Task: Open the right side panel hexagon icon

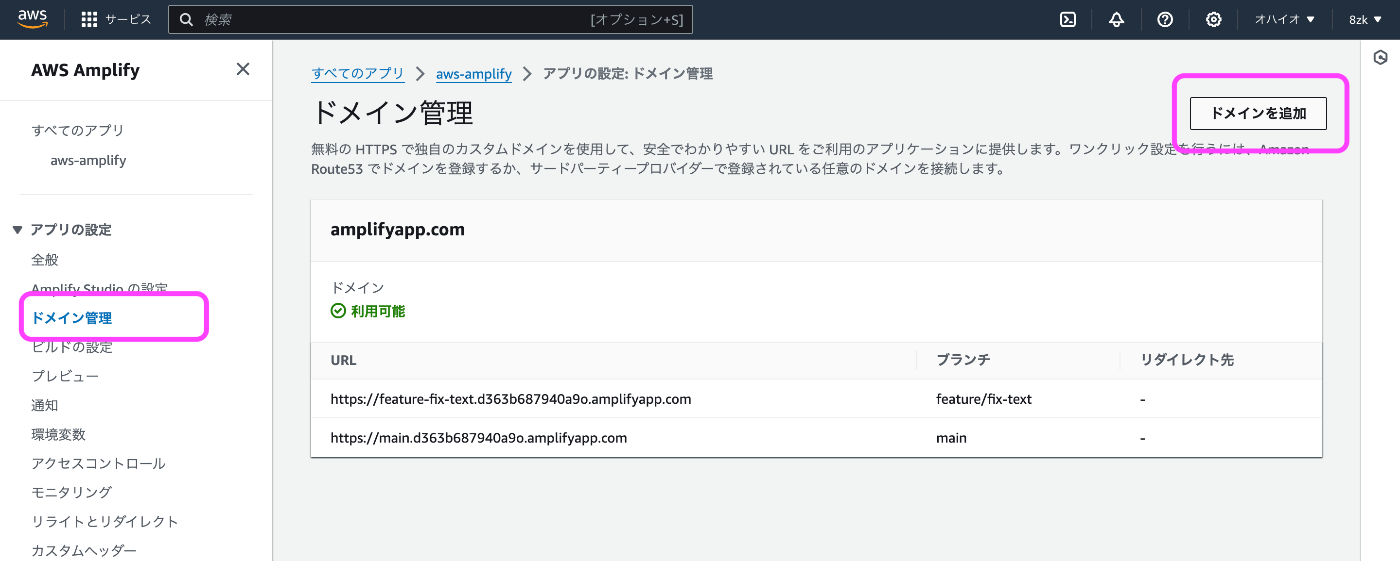Action: (x=1380, y=58)
